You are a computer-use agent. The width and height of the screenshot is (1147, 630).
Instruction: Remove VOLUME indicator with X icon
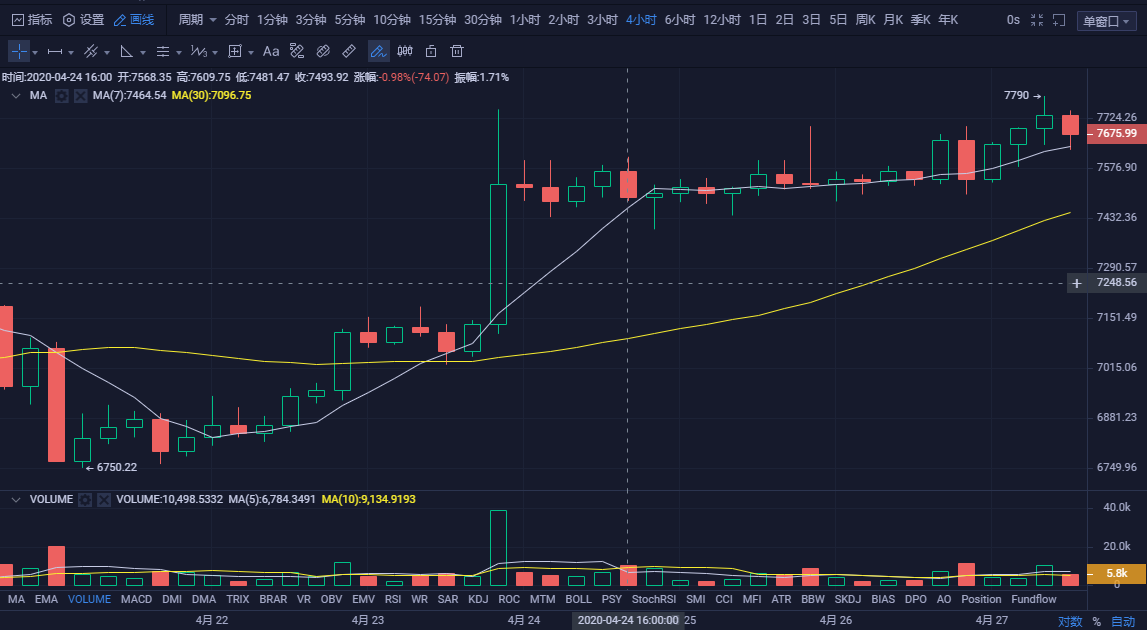[104, 500]
